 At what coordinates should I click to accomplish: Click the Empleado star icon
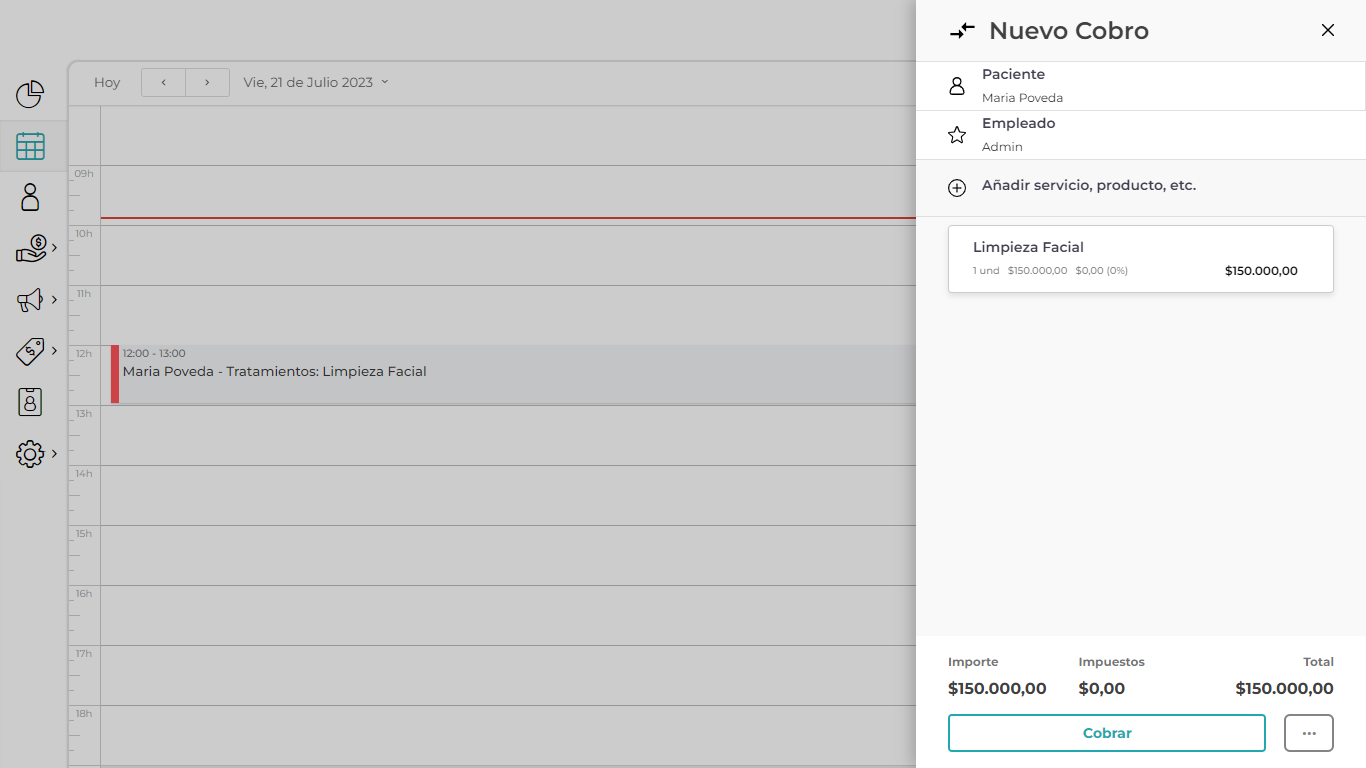coord(957,135)
